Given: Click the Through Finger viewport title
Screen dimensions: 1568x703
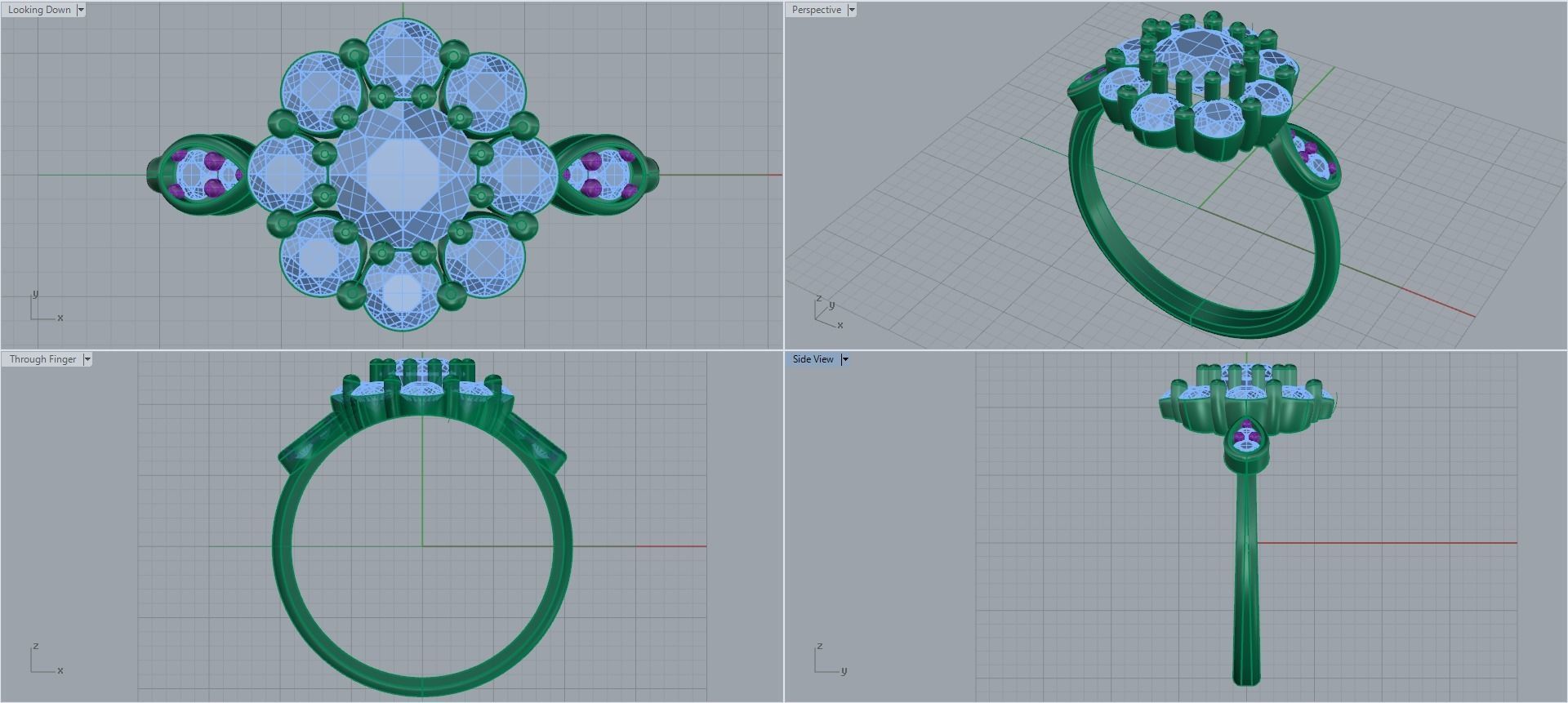Looking at the screenshot, I should [x=42, y=359].
